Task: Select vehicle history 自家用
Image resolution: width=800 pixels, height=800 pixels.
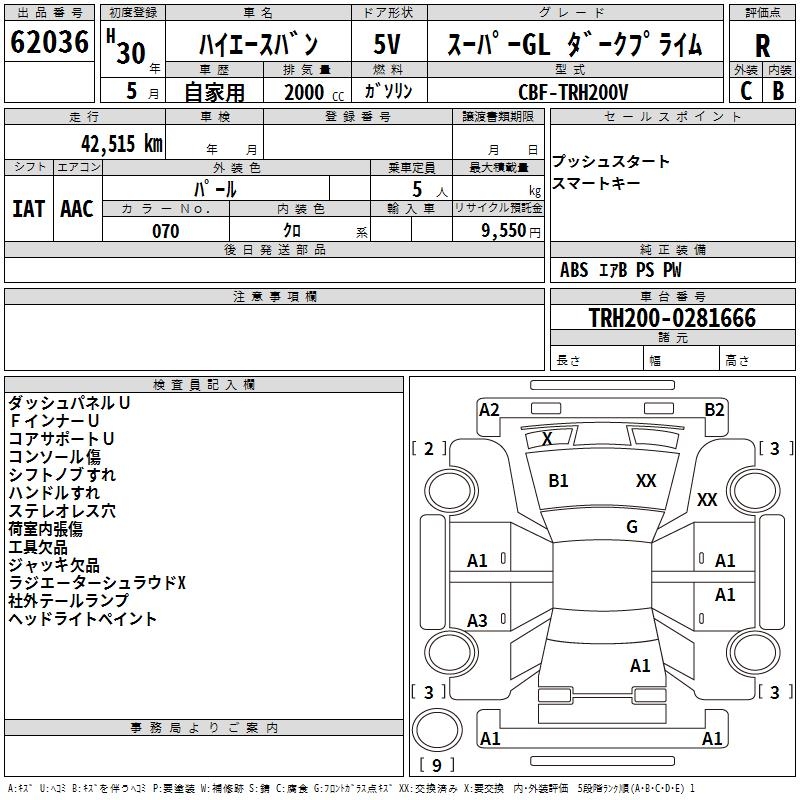Action: pos(214,92)
